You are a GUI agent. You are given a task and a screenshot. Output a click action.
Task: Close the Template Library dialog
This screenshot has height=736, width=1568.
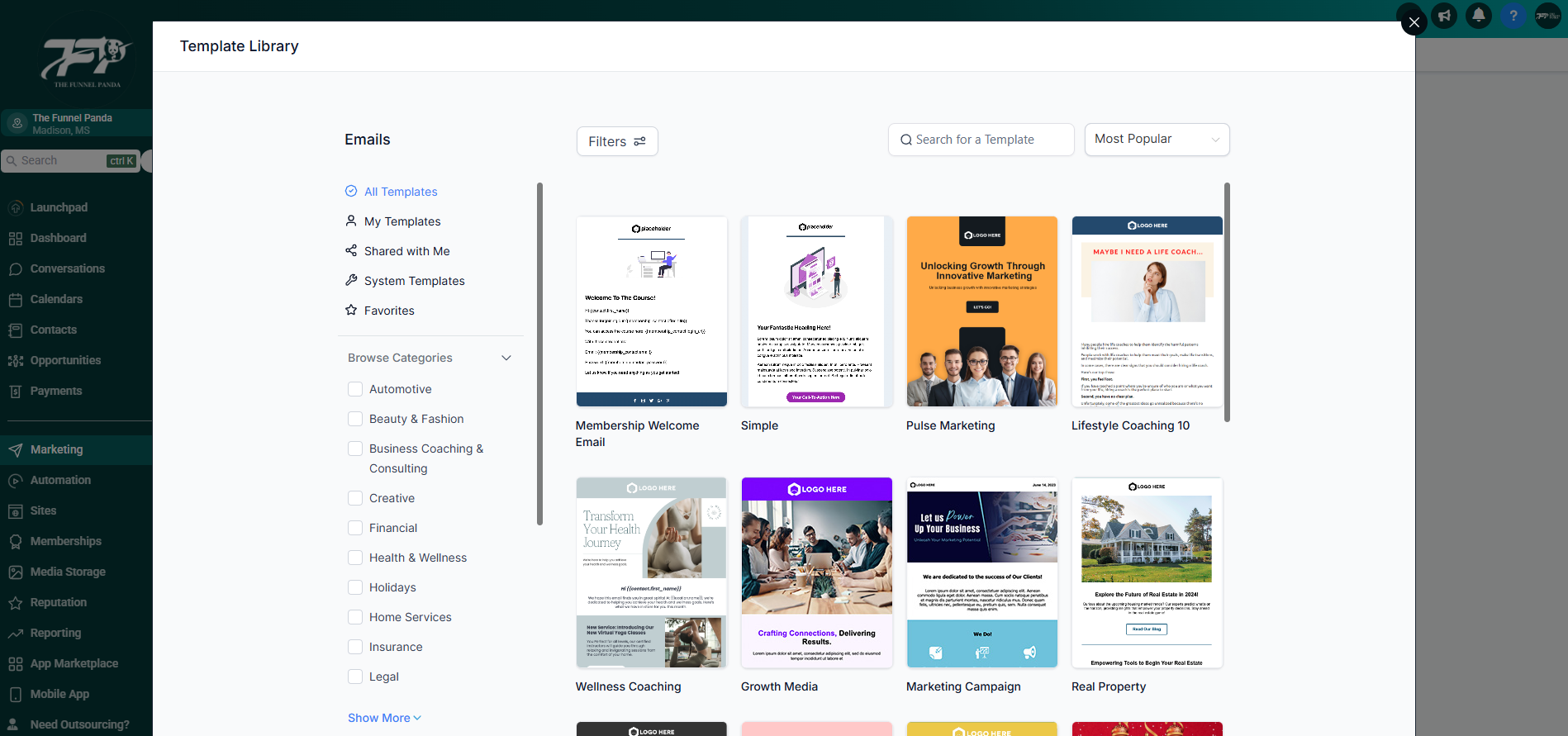(x=1414, y=22)
